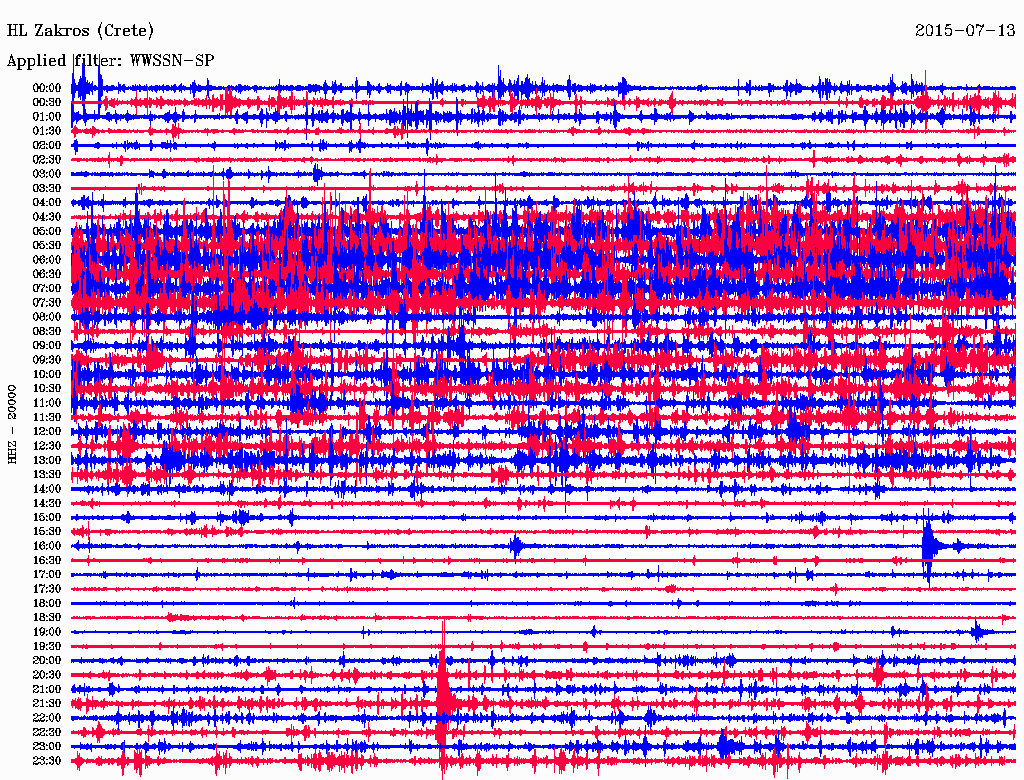
Task: Select the 07:00 time label
Action: coord(47,288)
